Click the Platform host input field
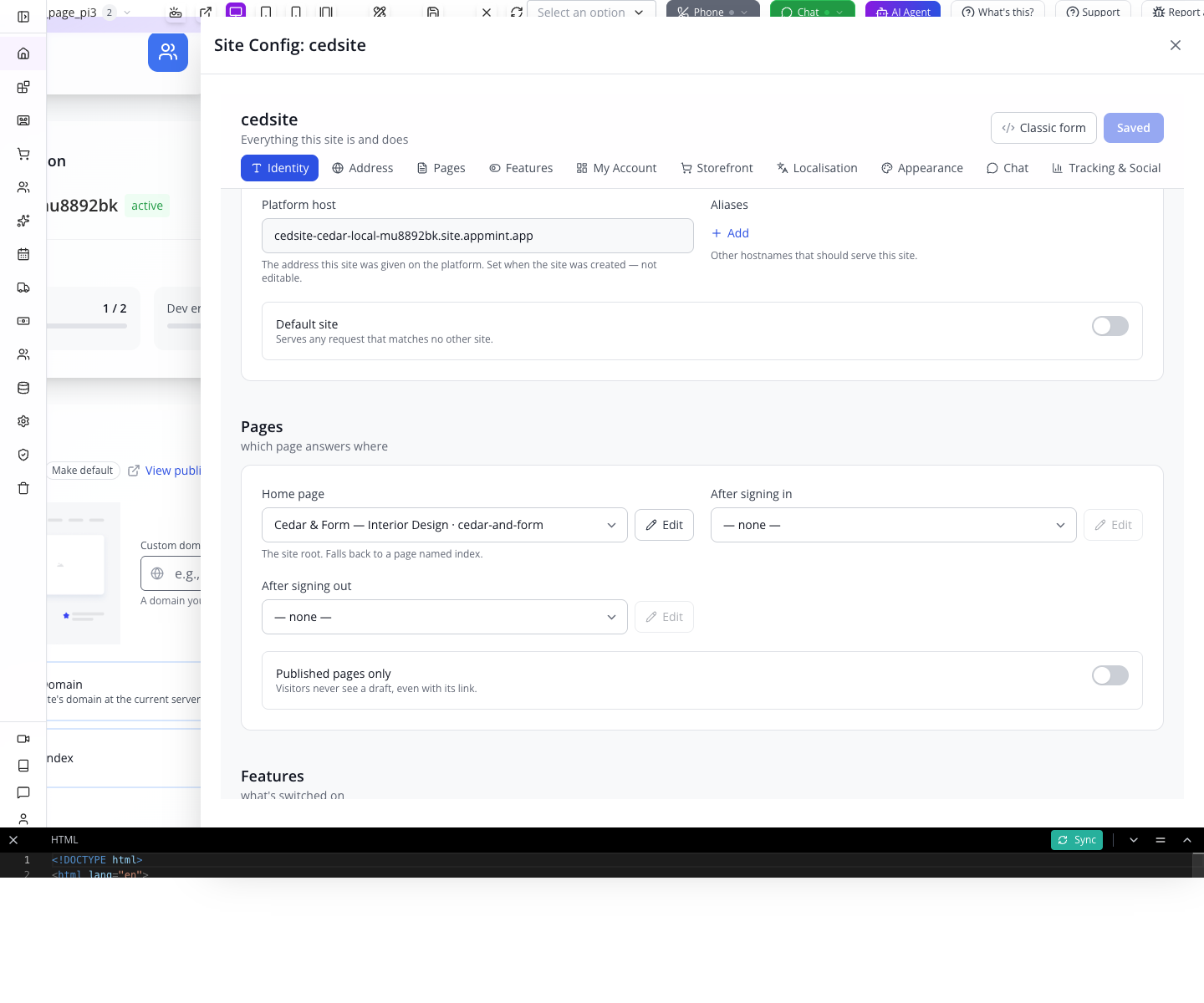 pyautogui.click(x=477, y=236)
